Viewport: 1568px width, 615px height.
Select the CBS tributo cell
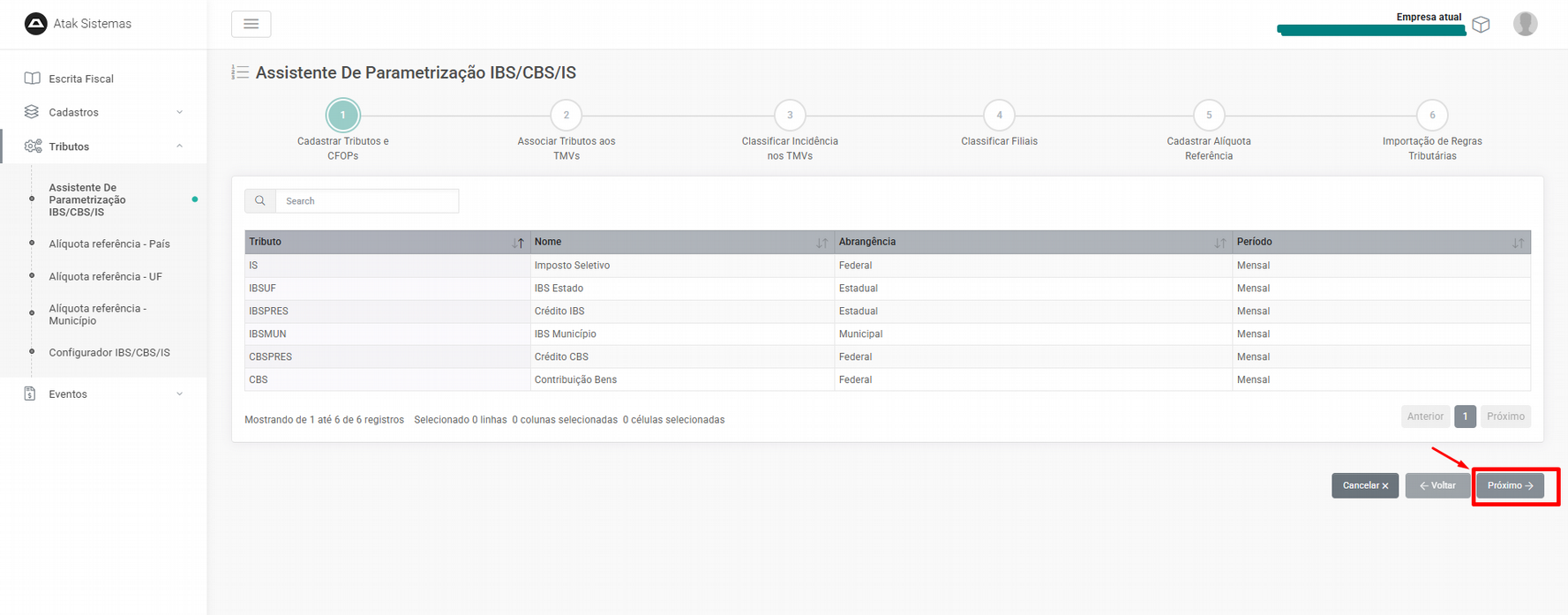[x=387, y=380]
